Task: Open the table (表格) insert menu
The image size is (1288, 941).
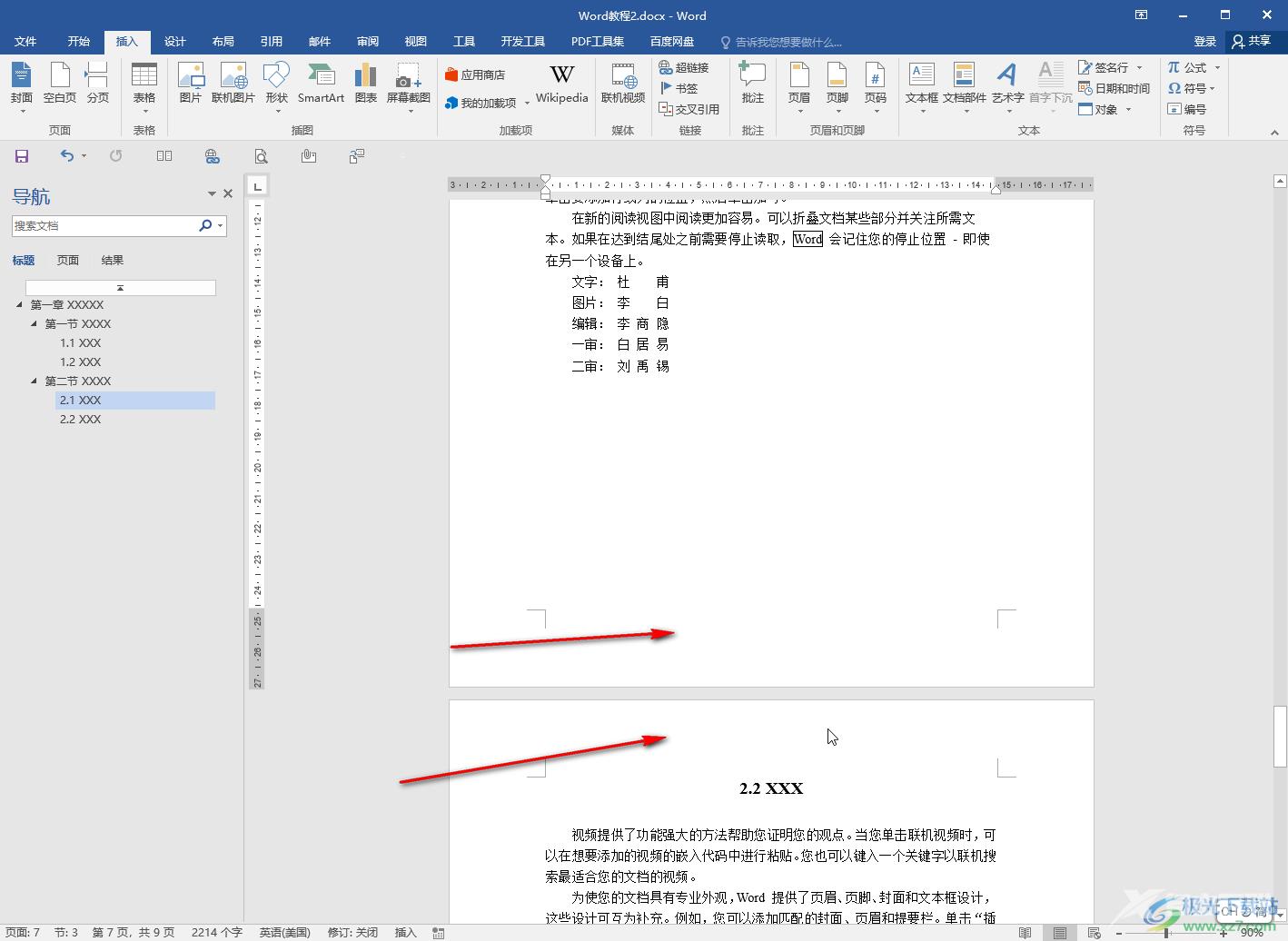Action: point(144,86)
